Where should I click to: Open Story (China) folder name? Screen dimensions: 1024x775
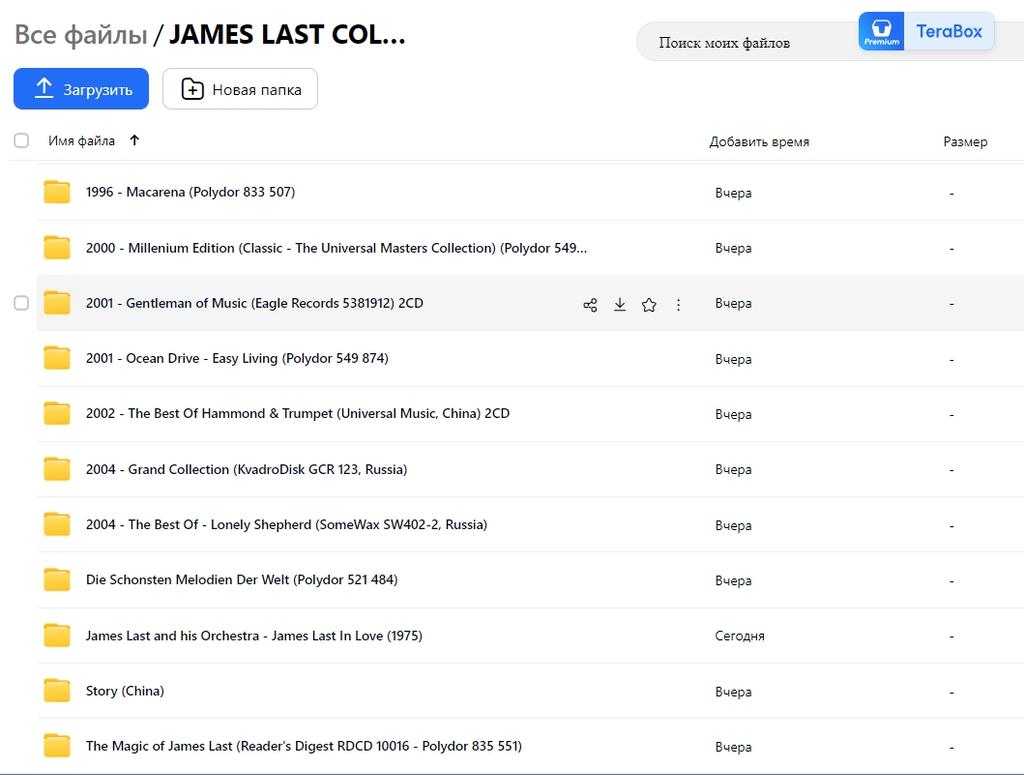click(125, 691)
